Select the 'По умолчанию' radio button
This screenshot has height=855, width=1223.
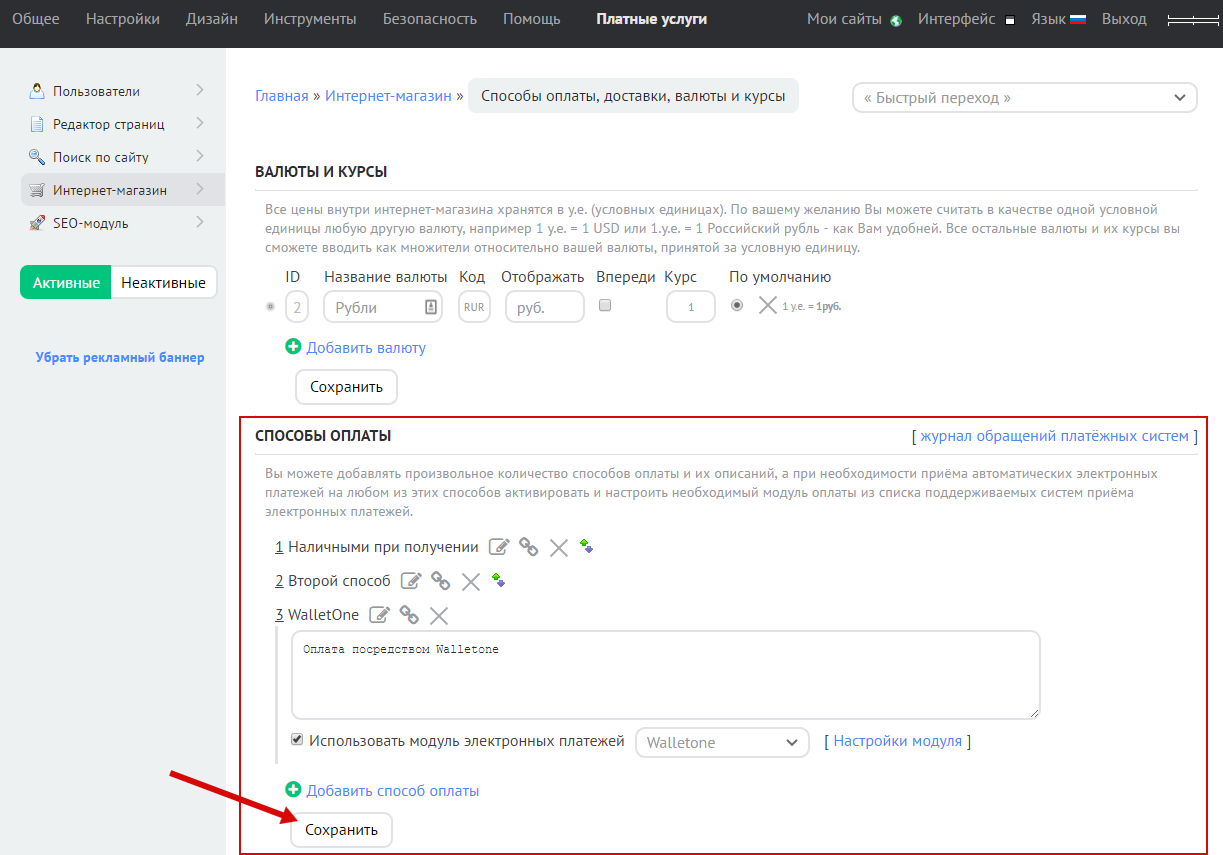[737, 306]
